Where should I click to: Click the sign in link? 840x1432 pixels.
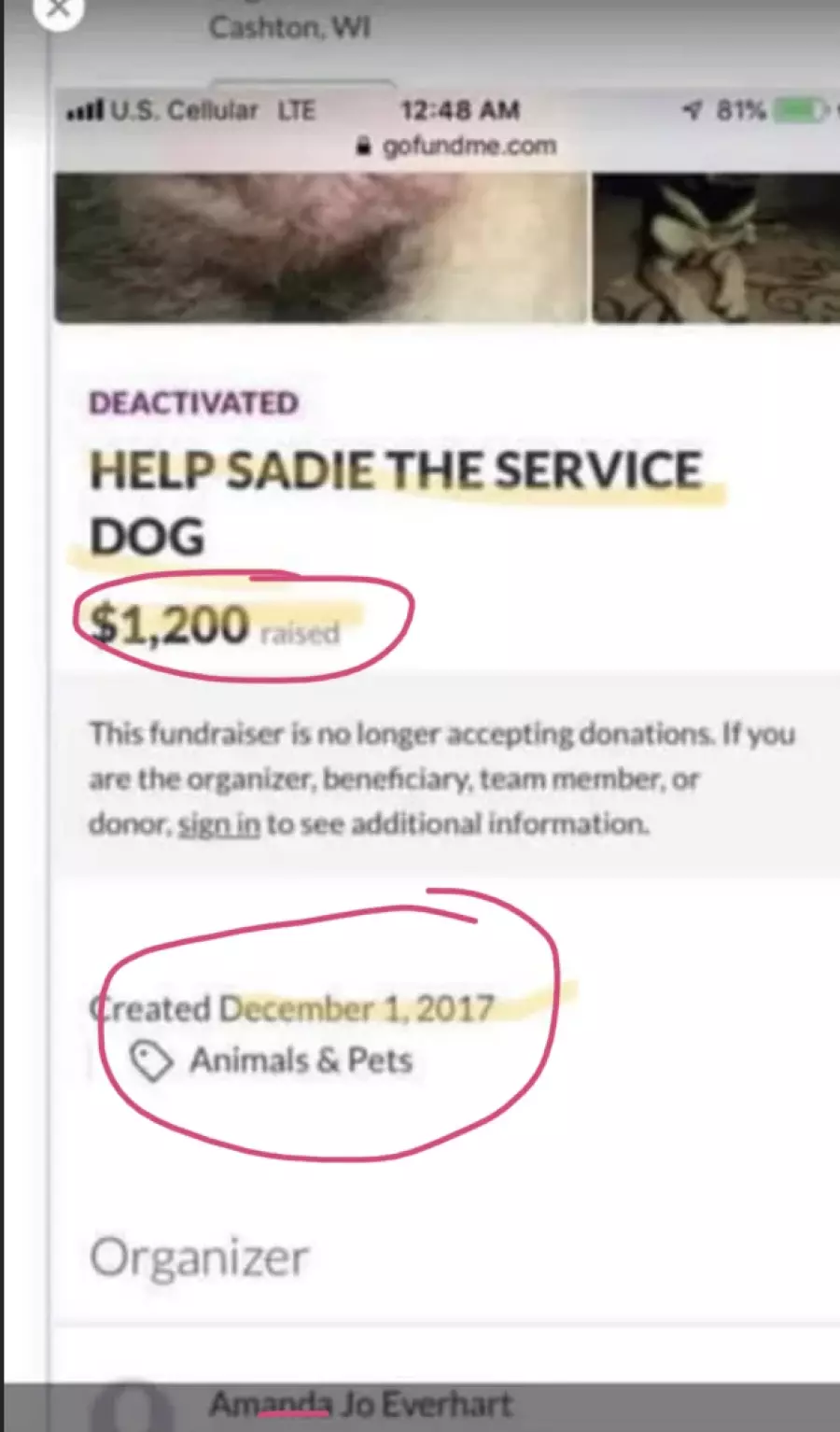click(218, 824)
